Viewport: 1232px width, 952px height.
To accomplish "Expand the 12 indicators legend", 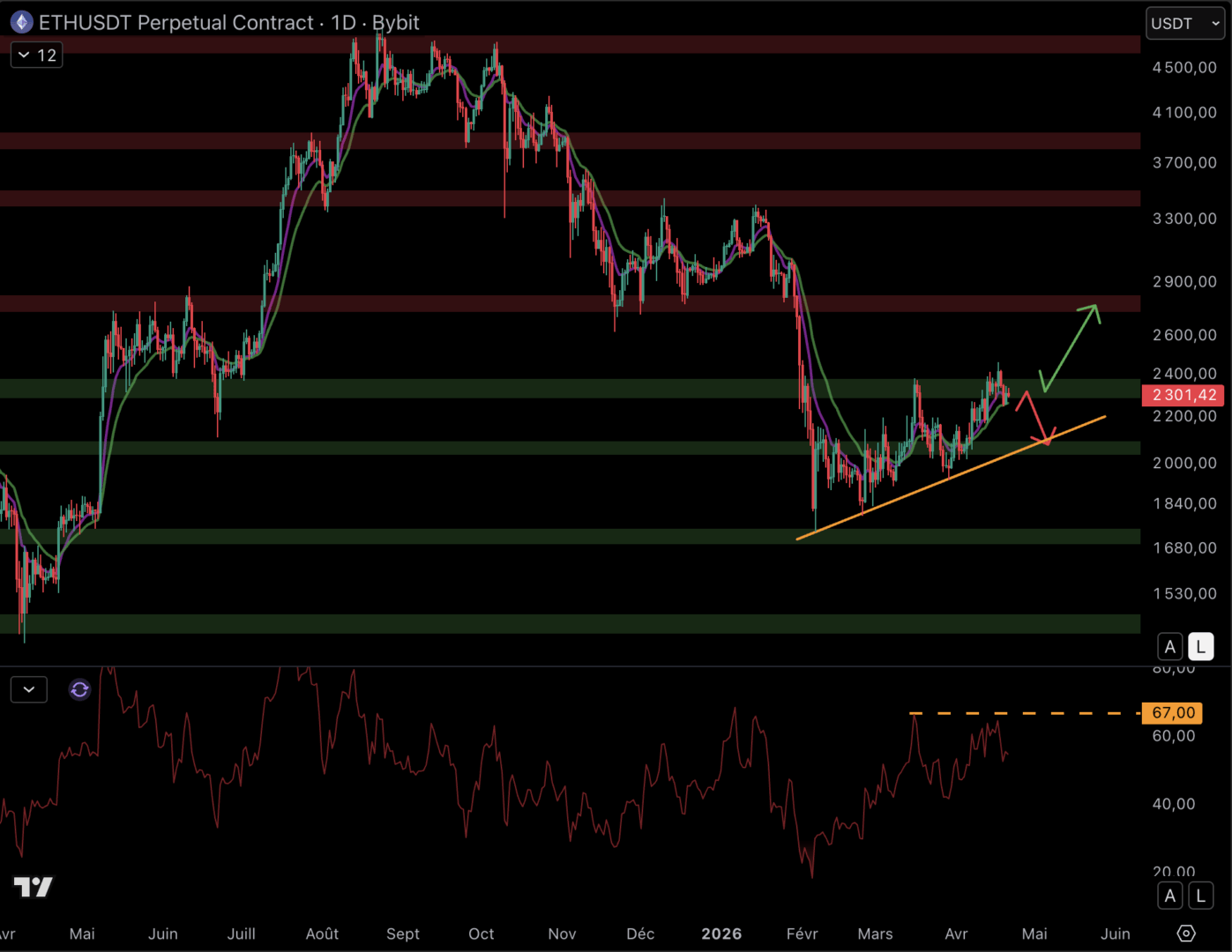I will tap(37, 56).
